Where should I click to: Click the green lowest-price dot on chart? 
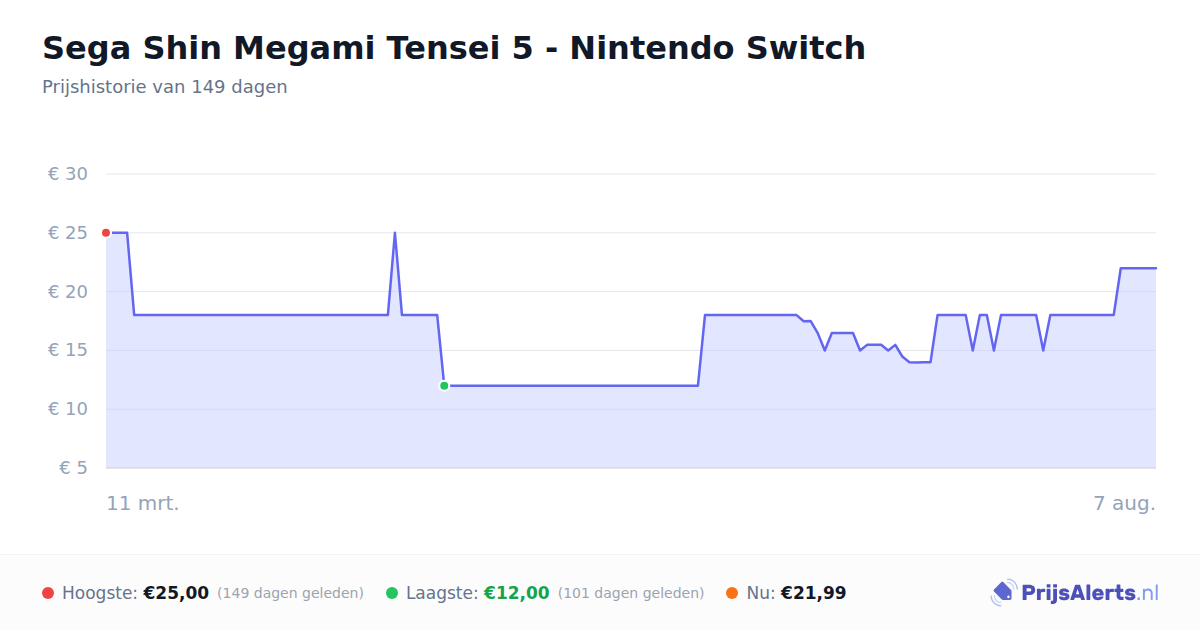pyautogui.click(x=444, y=386)
